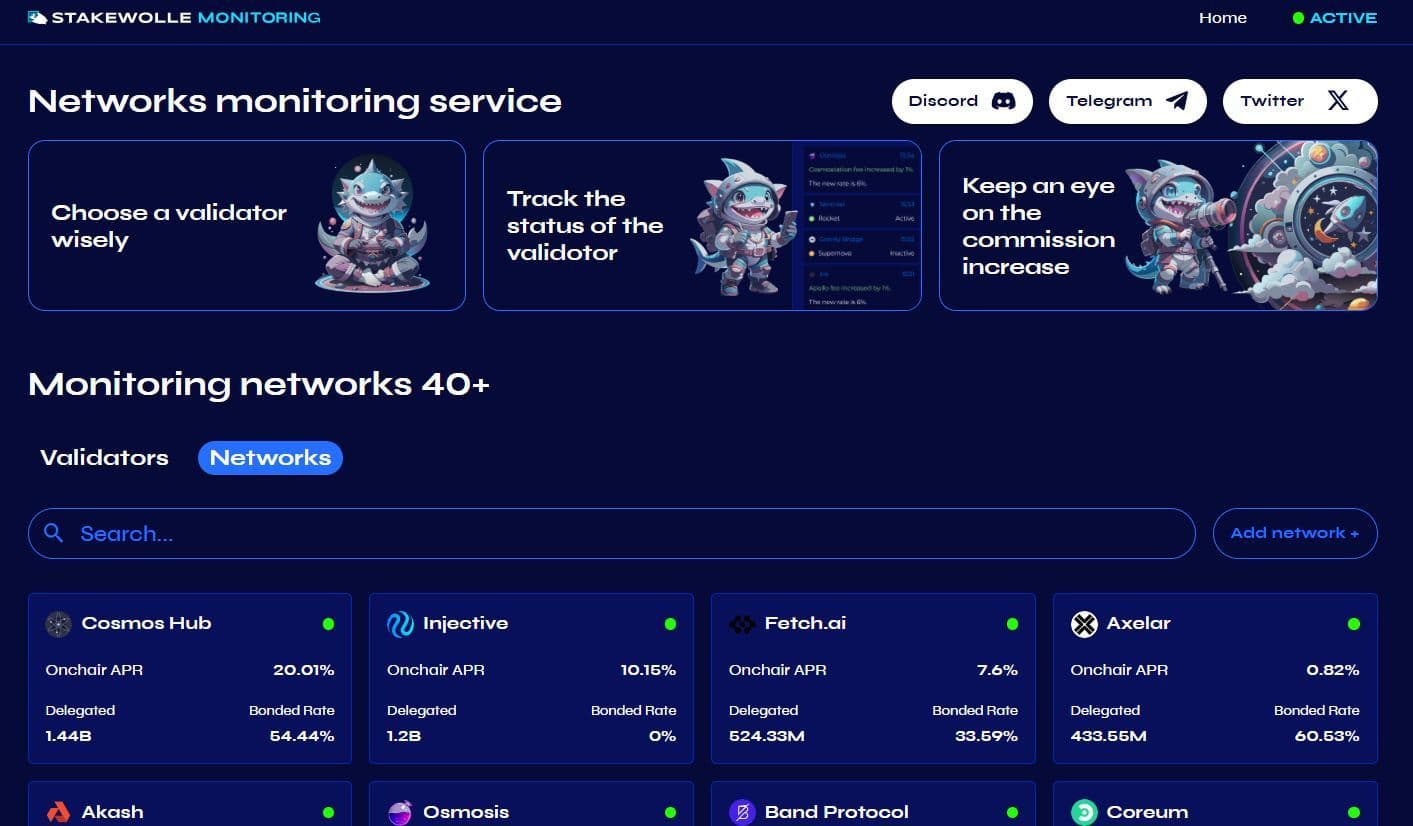This screenshot has width=1413, height=826.
Task: Click the 'Monitoring networks 40+' heading
Action: click(x=259, y=384)
